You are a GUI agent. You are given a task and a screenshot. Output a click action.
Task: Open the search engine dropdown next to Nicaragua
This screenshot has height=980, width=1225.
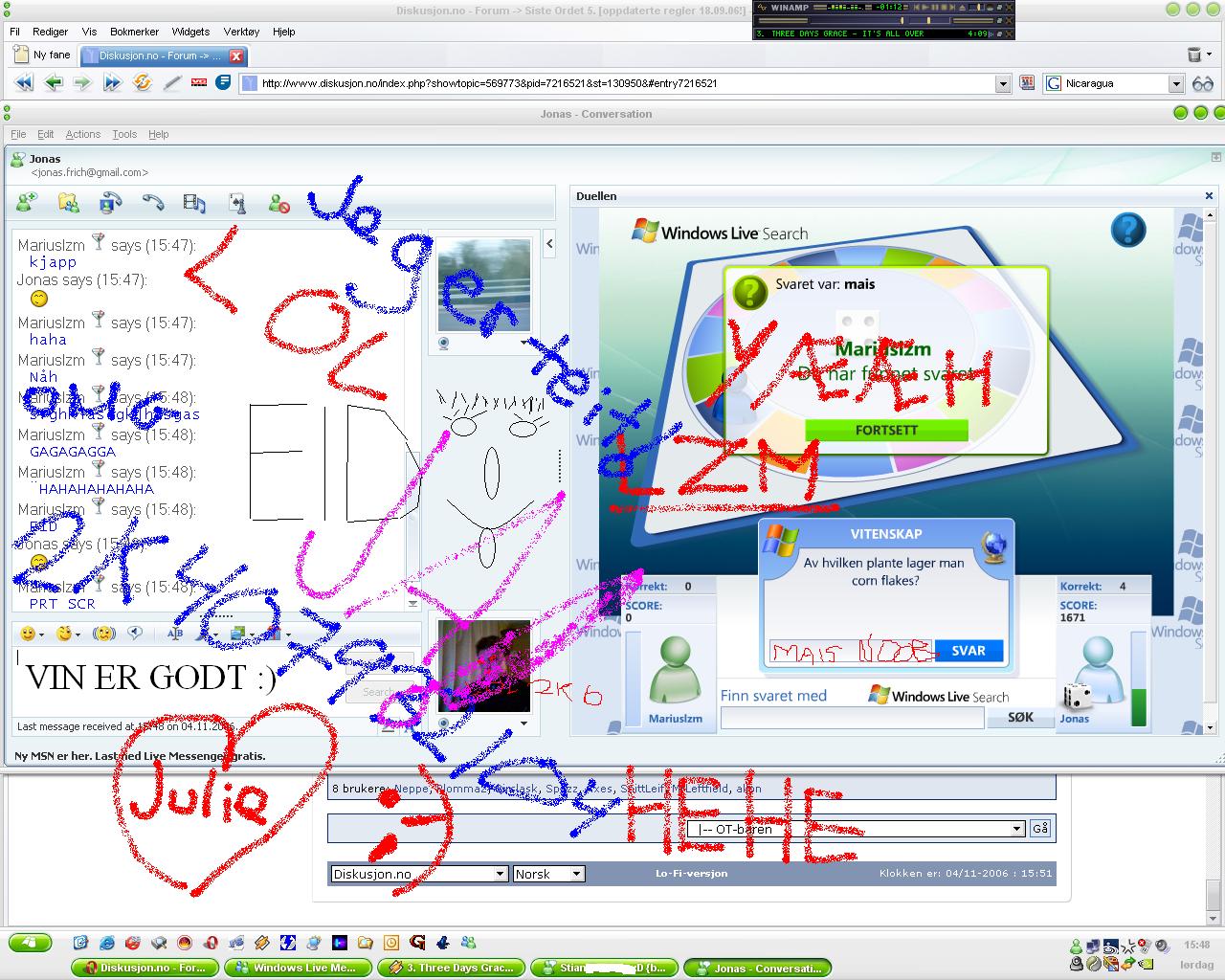point(1177,84)
